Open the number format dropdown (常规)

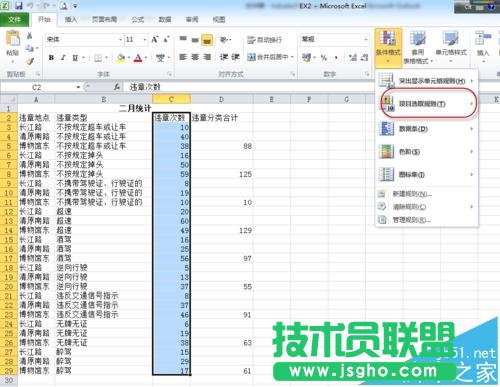coord(366,39)
